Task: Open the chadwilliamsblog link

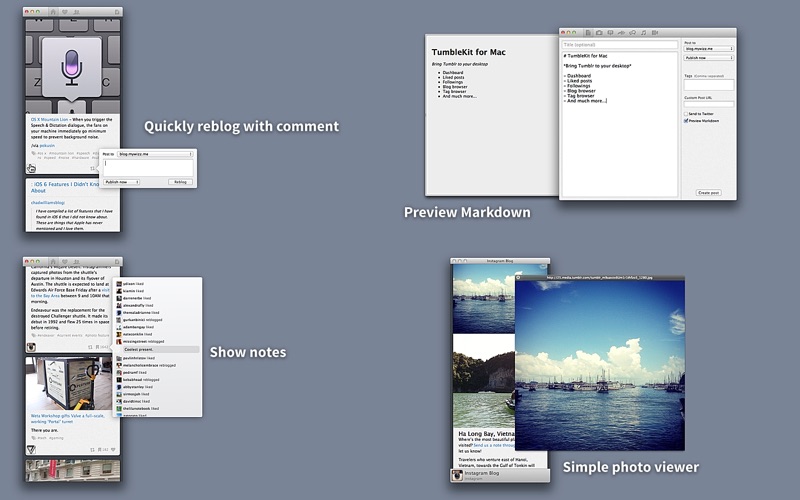Action: (48, 203)
